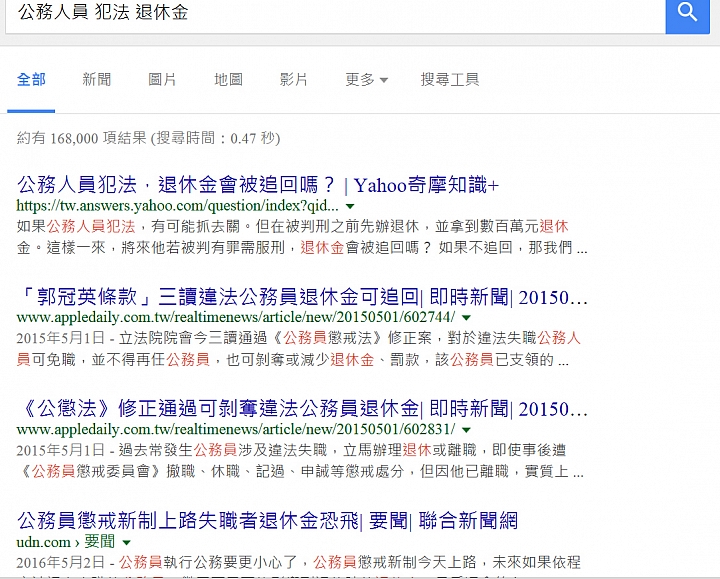Viewport: 720px width, 579px height.
Task: Select the 全部 tab
Action: 31,79
